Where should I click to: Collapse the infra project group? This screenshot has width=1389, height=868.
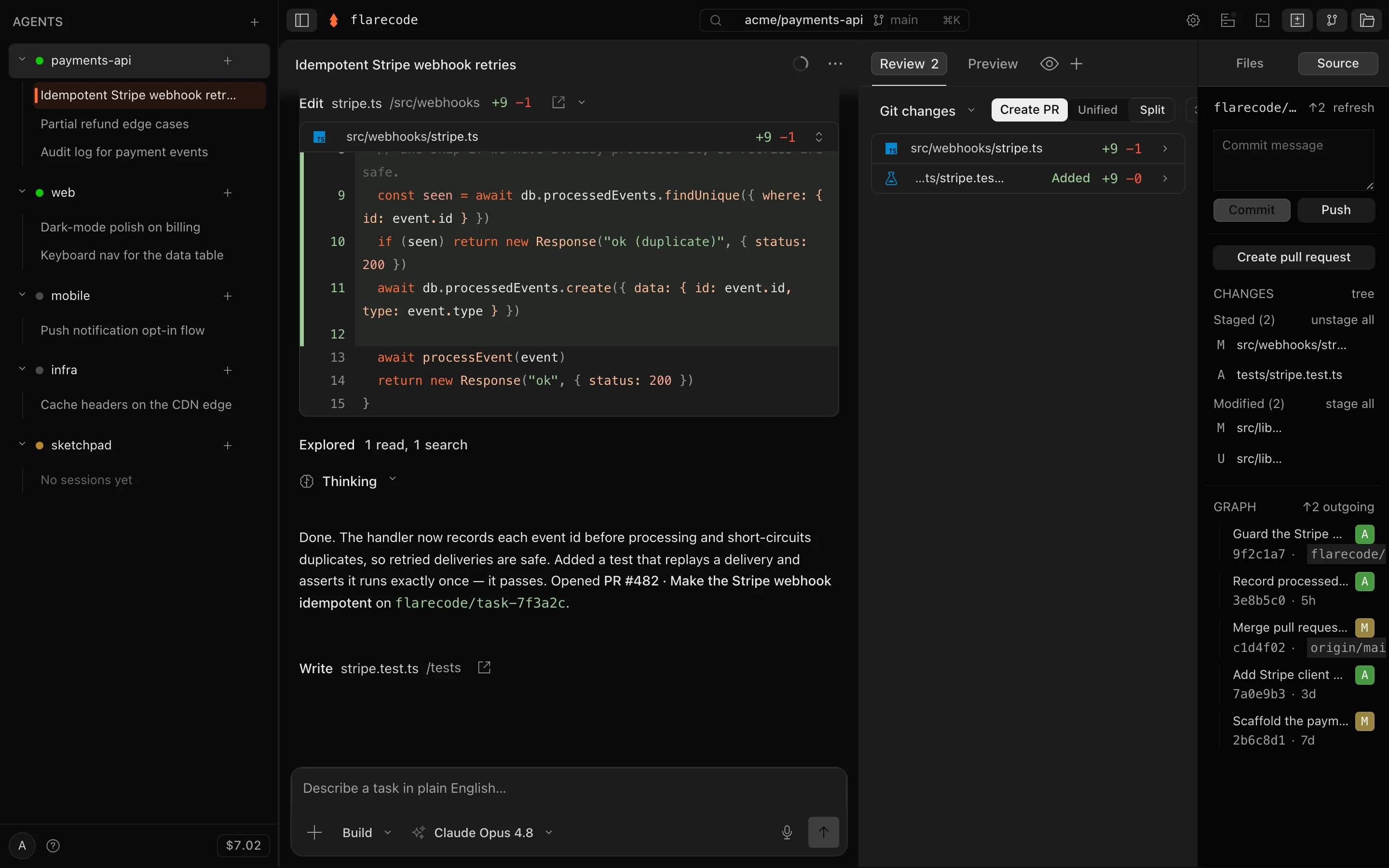click(22, 368)
